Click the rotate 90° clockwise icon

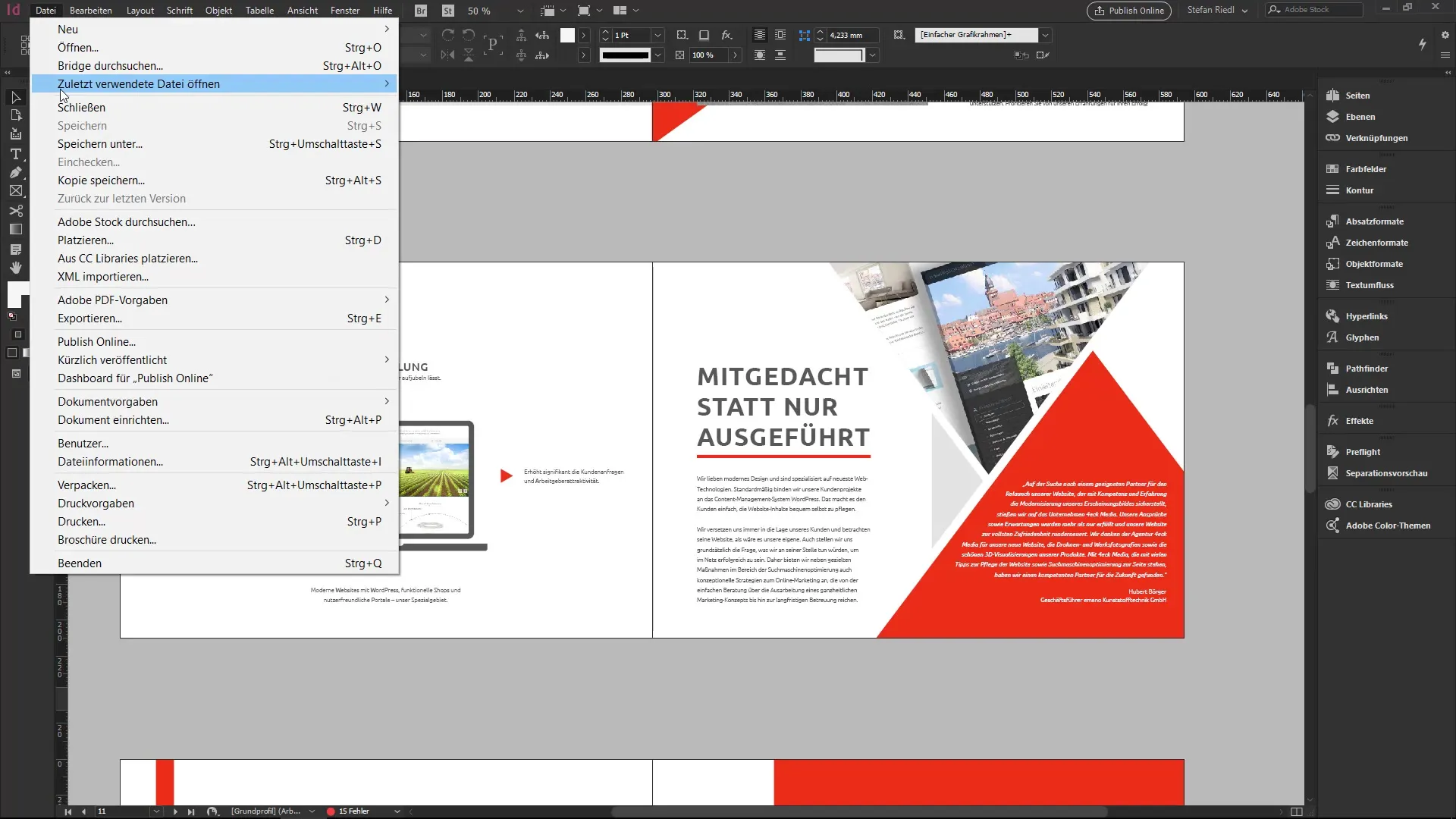[448, 35]
